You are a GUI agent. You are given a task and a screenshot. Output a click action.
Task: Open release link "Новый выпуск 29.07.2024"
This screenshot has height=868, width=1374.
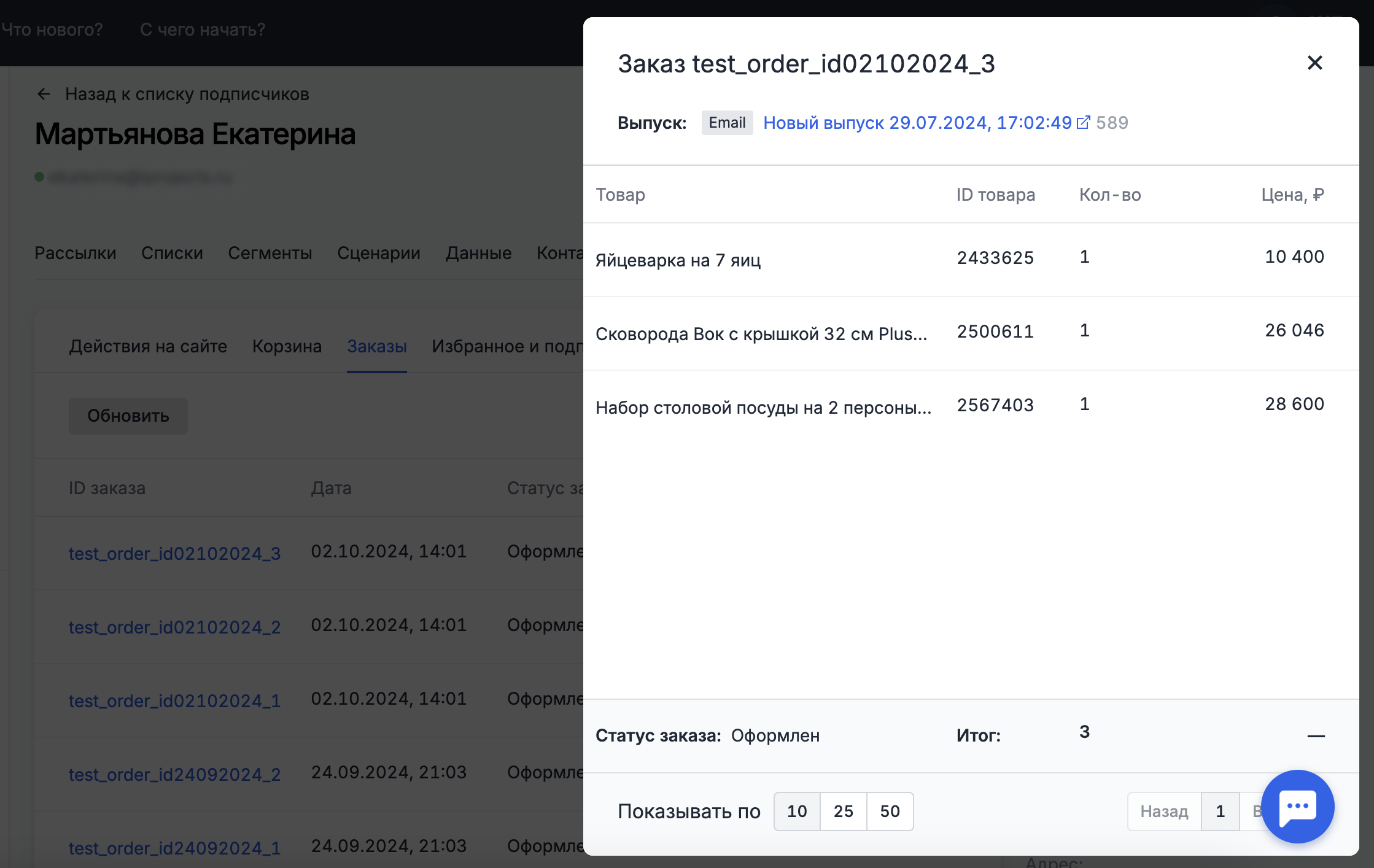(917, 123)
